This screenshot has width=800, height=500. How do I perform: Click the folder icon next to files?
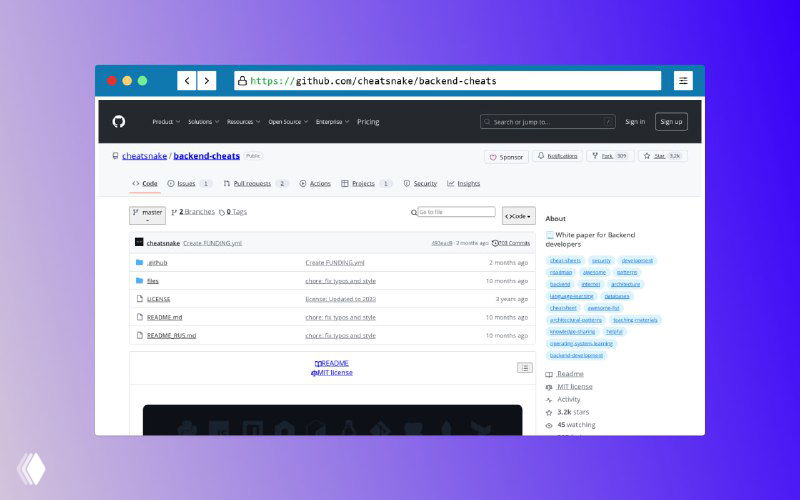tap(139, 281)
